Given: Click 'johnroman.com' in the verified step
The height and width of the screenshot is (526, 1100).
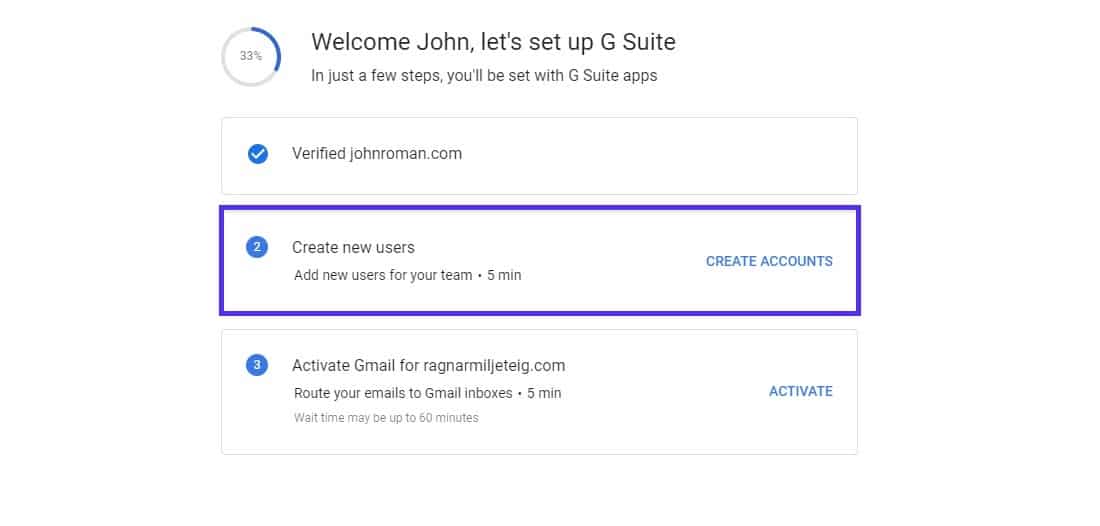Looking at the screenshot, I should (x=406, y=154).
